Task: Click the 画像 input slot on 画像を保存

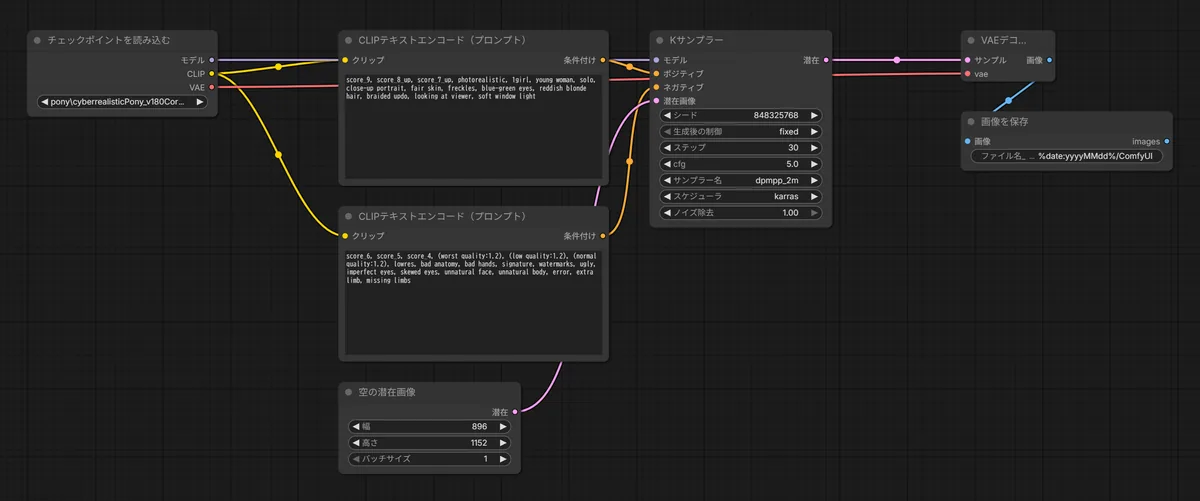Action: [x=967, y=141]
